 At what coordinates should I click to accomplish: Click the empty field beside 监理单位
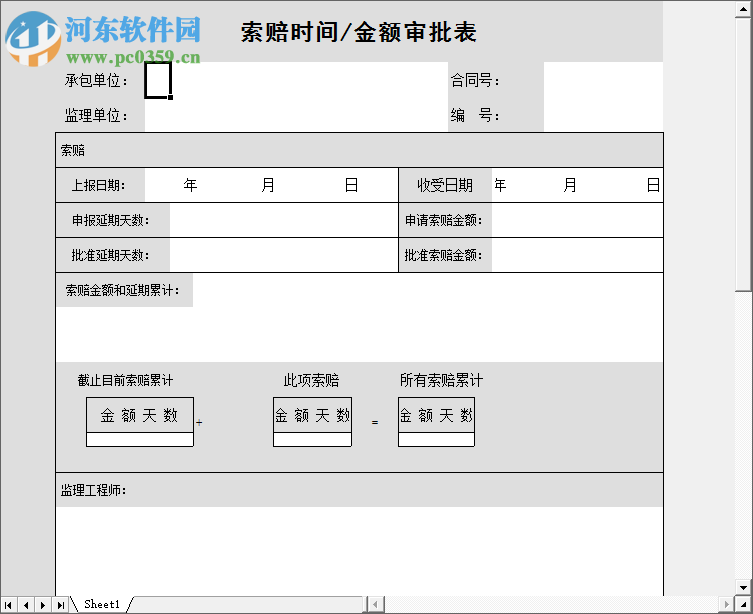point(296,115)
